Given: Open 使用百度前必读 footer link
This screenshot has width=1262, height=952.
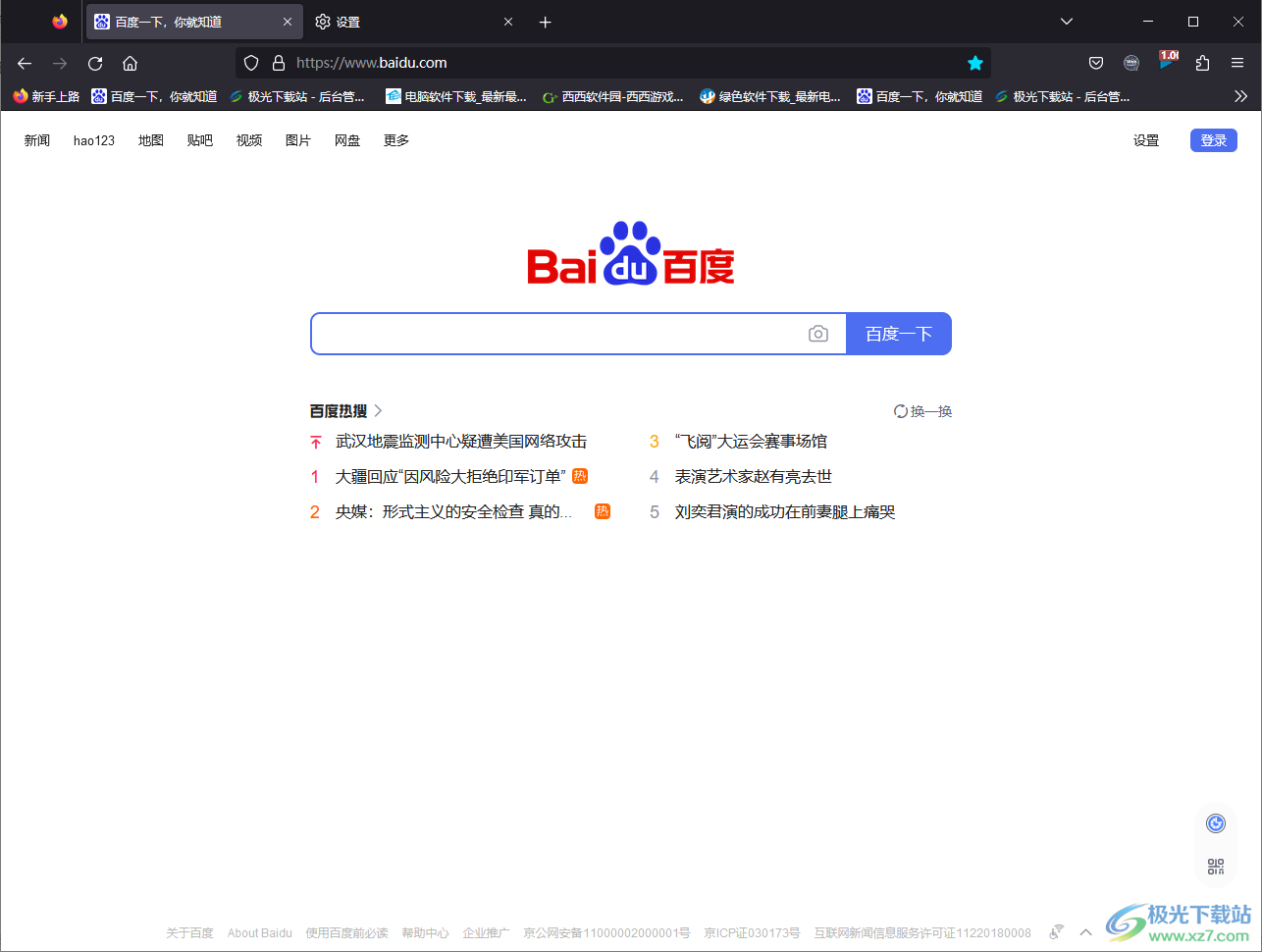Looking at the screenshot, I should pyautogui.click(x=346, y=933).
